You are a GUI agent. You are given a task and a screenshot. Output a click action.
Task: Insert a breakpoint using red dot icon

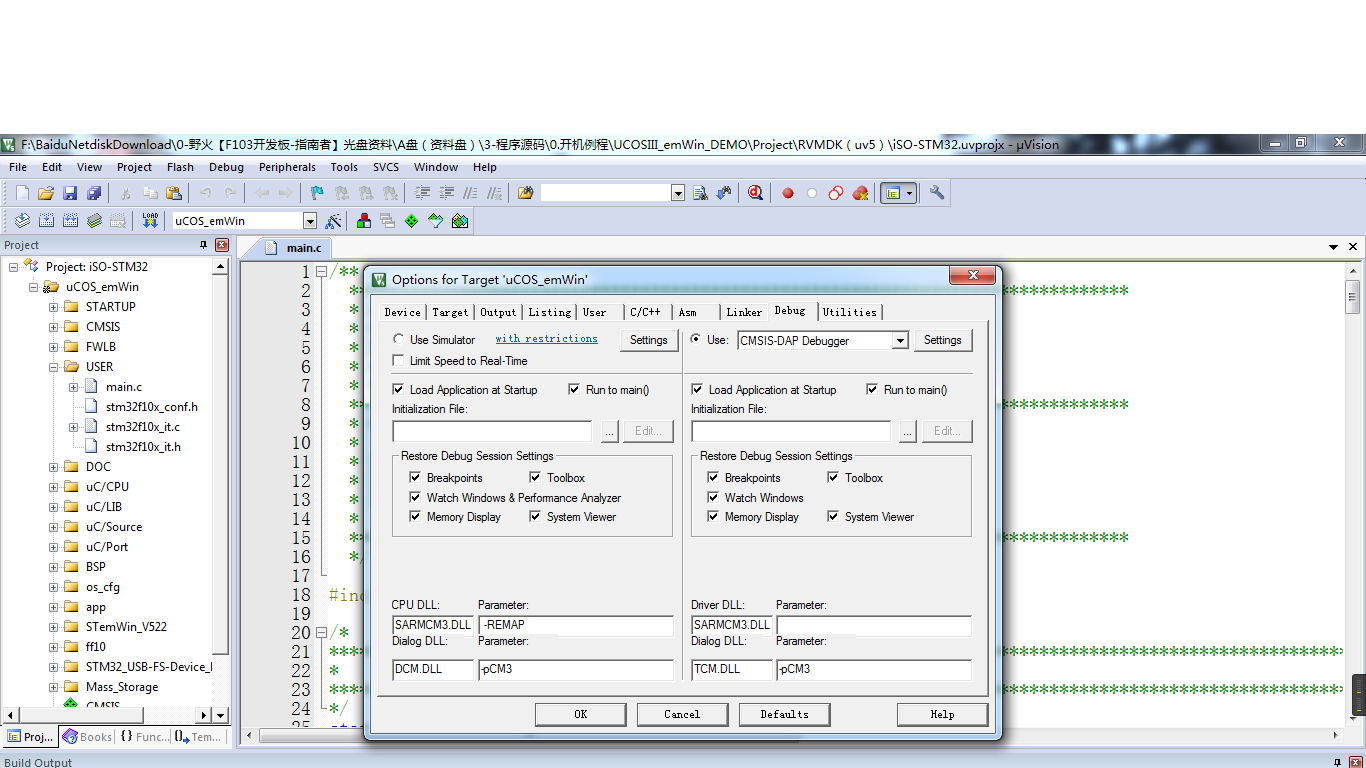pos(788,193)
